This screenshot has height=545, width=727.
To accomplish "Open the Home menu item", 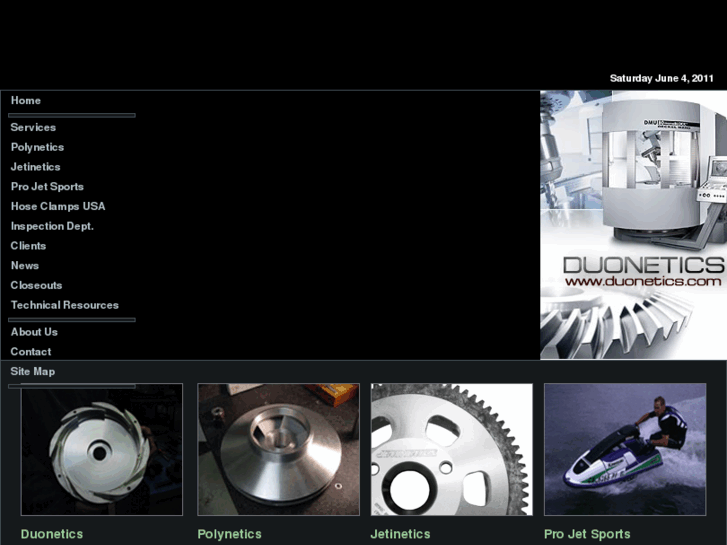I will point(26,101).
